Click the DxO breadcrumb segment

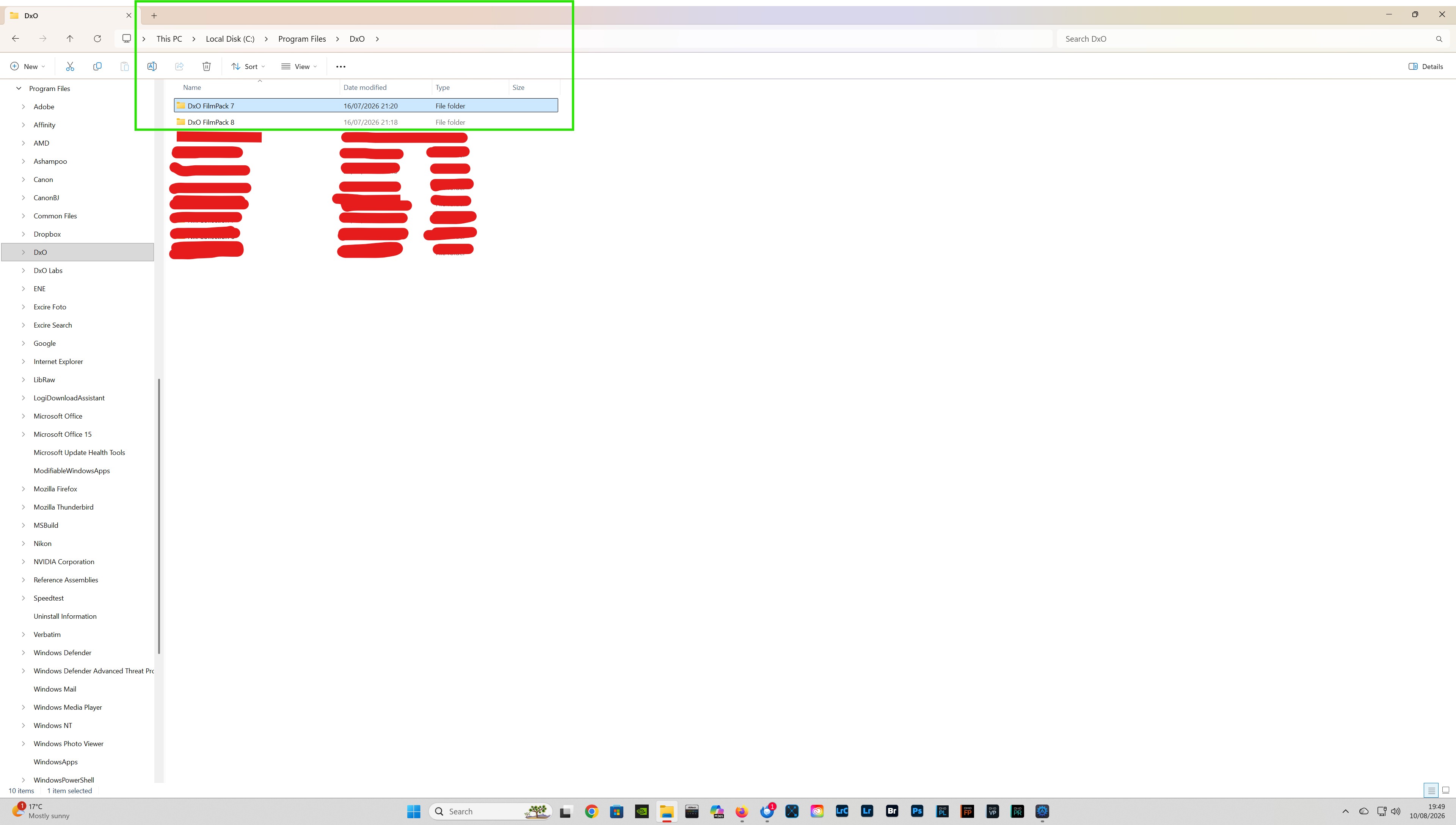click(357, 39)
